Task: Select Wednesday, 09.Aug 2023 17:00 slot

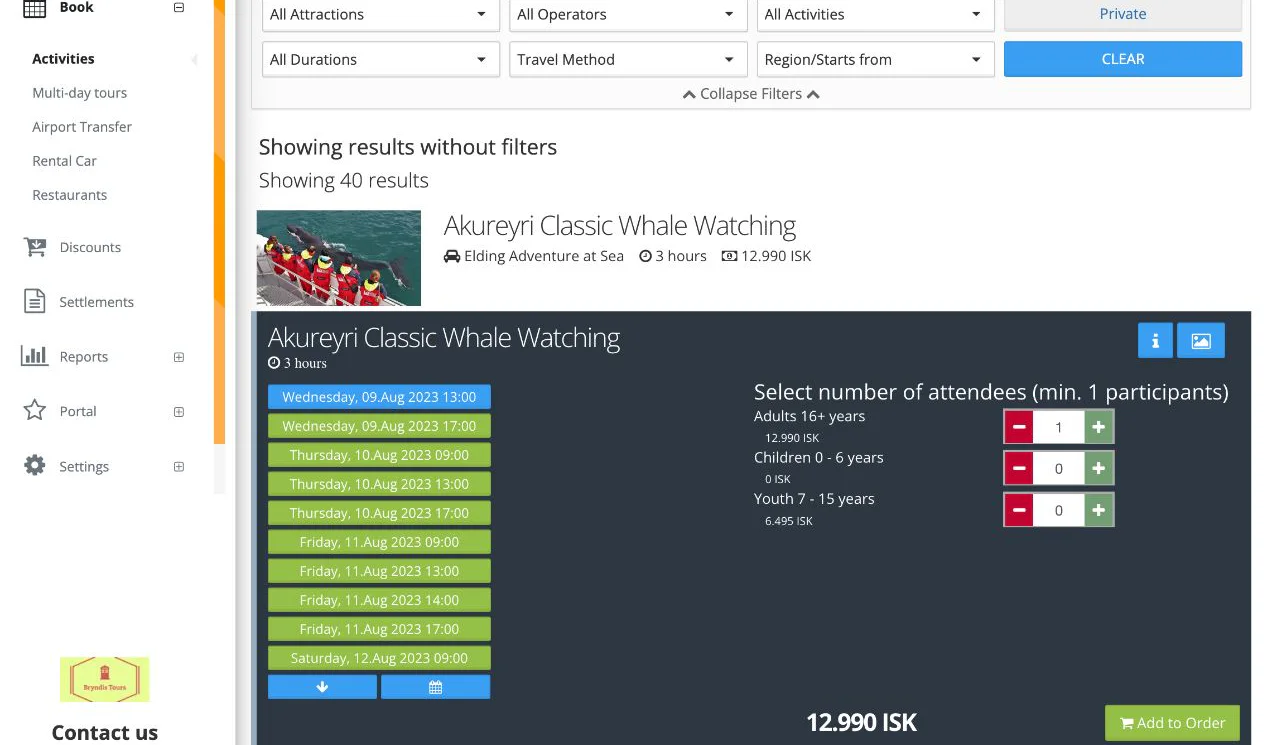Action: pyautogui.click(x=379, y=426)
